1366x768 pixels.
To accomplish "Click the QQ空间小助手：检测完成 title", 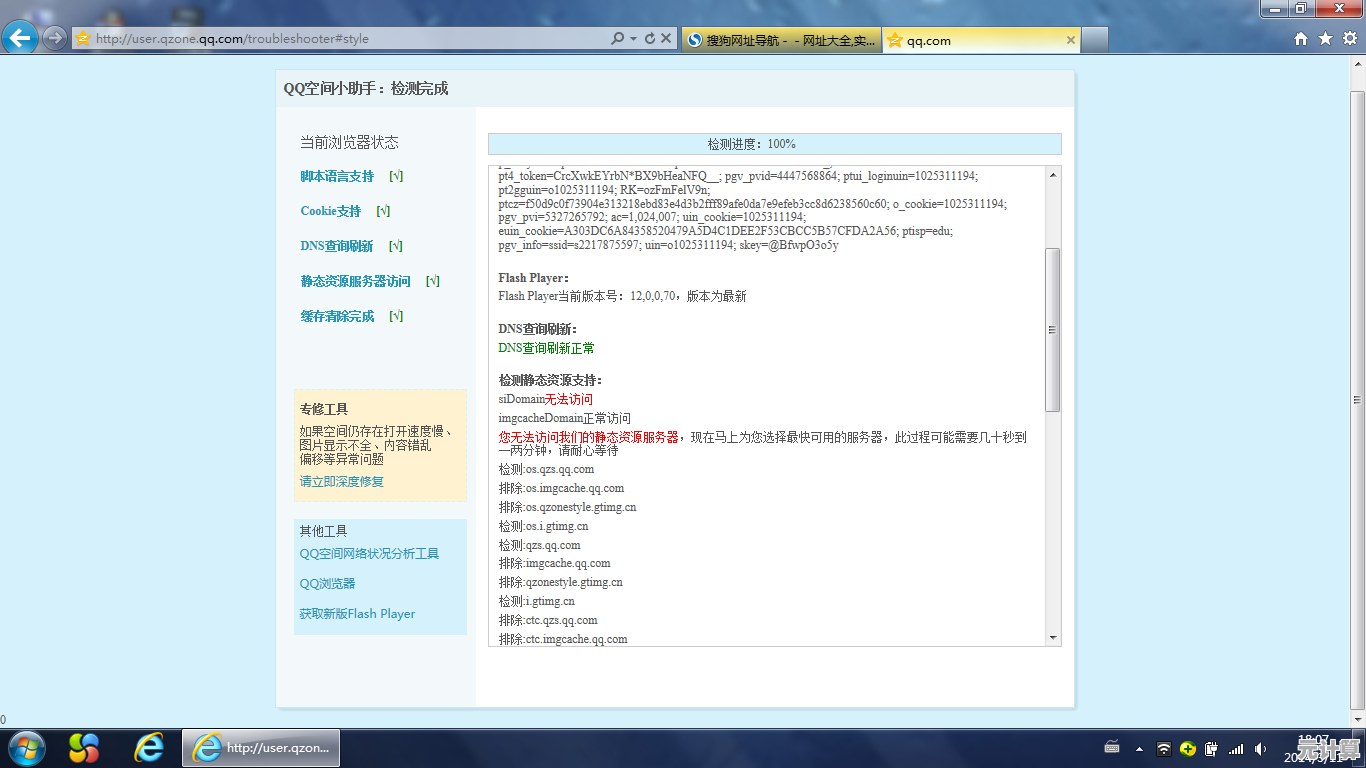I will [x=366, y=89].
